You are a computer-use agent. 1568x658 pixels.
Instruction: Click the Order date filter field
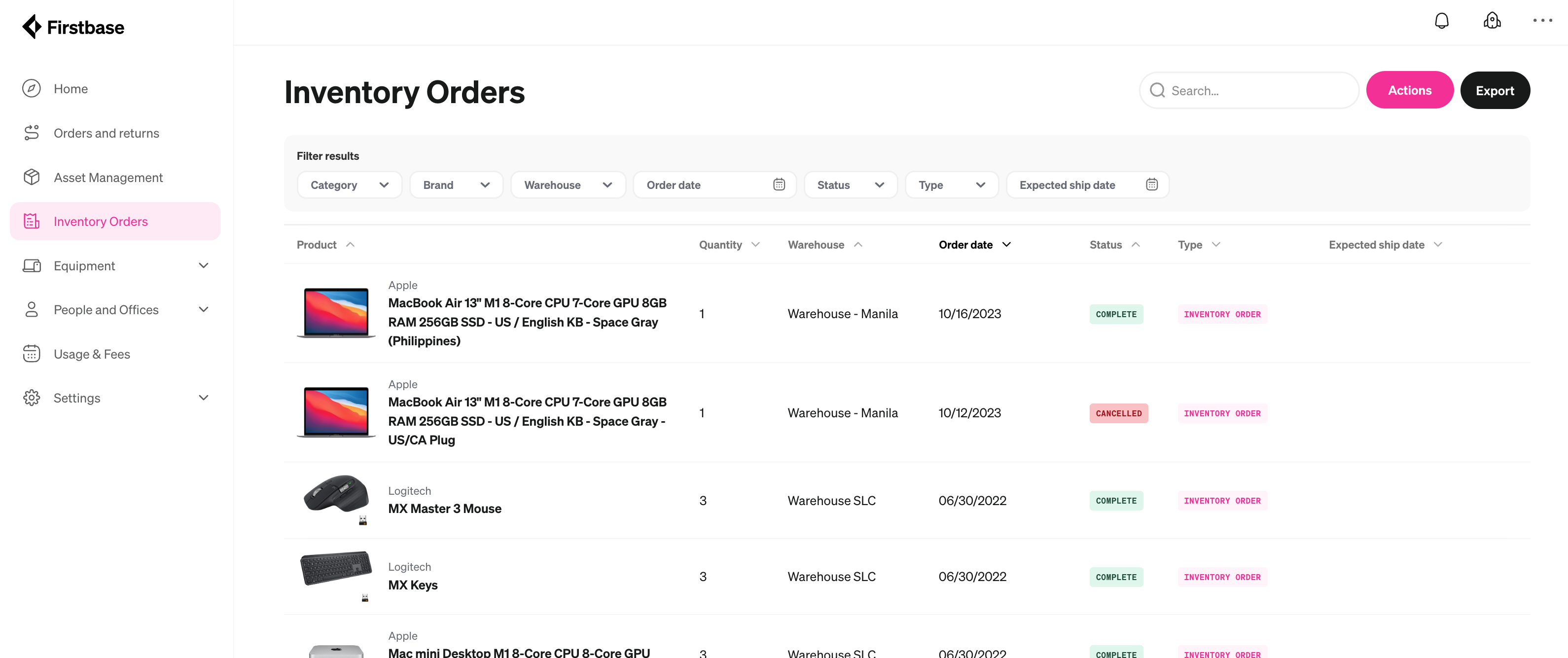[714, 185]
